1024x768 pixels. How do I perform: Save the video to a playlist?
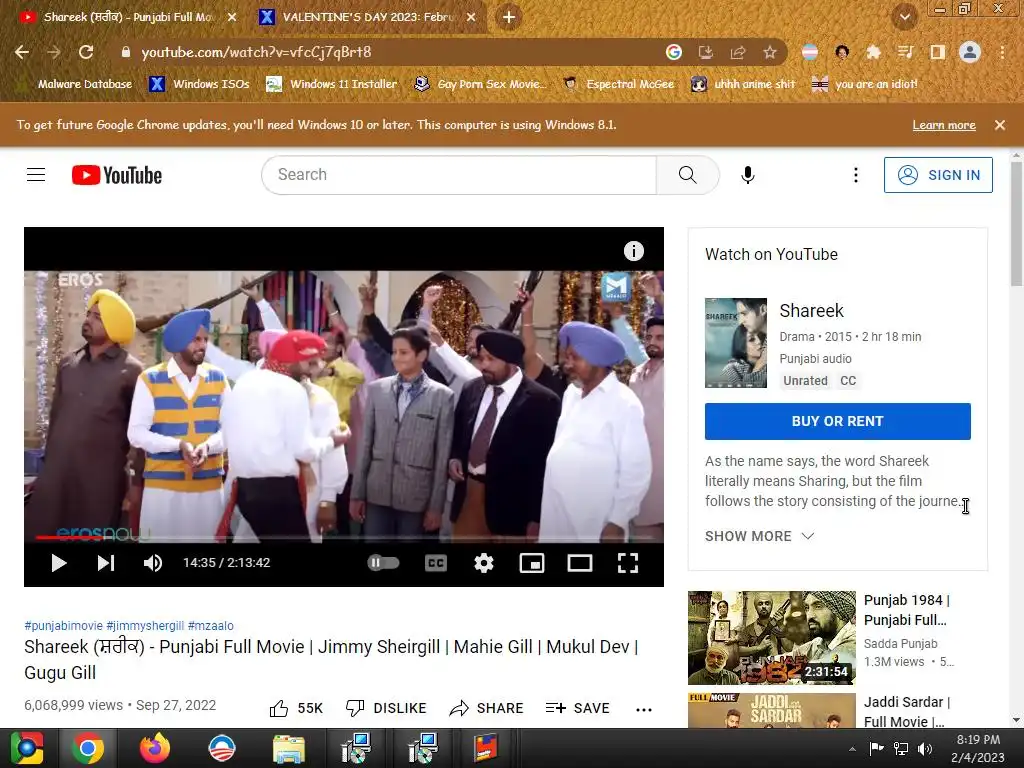click(577, 708)
